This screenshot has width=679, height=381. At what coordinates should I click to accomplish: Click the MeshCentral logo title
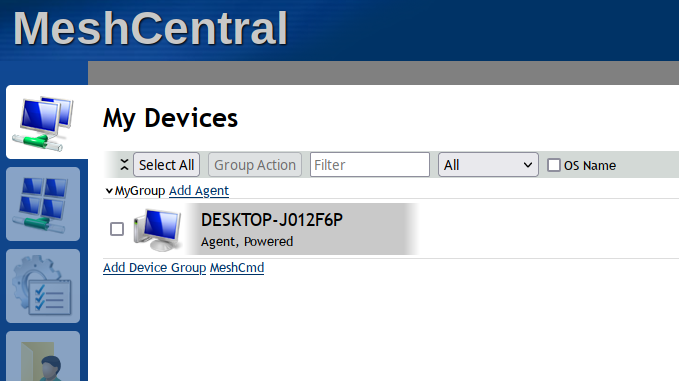[151, 29]
